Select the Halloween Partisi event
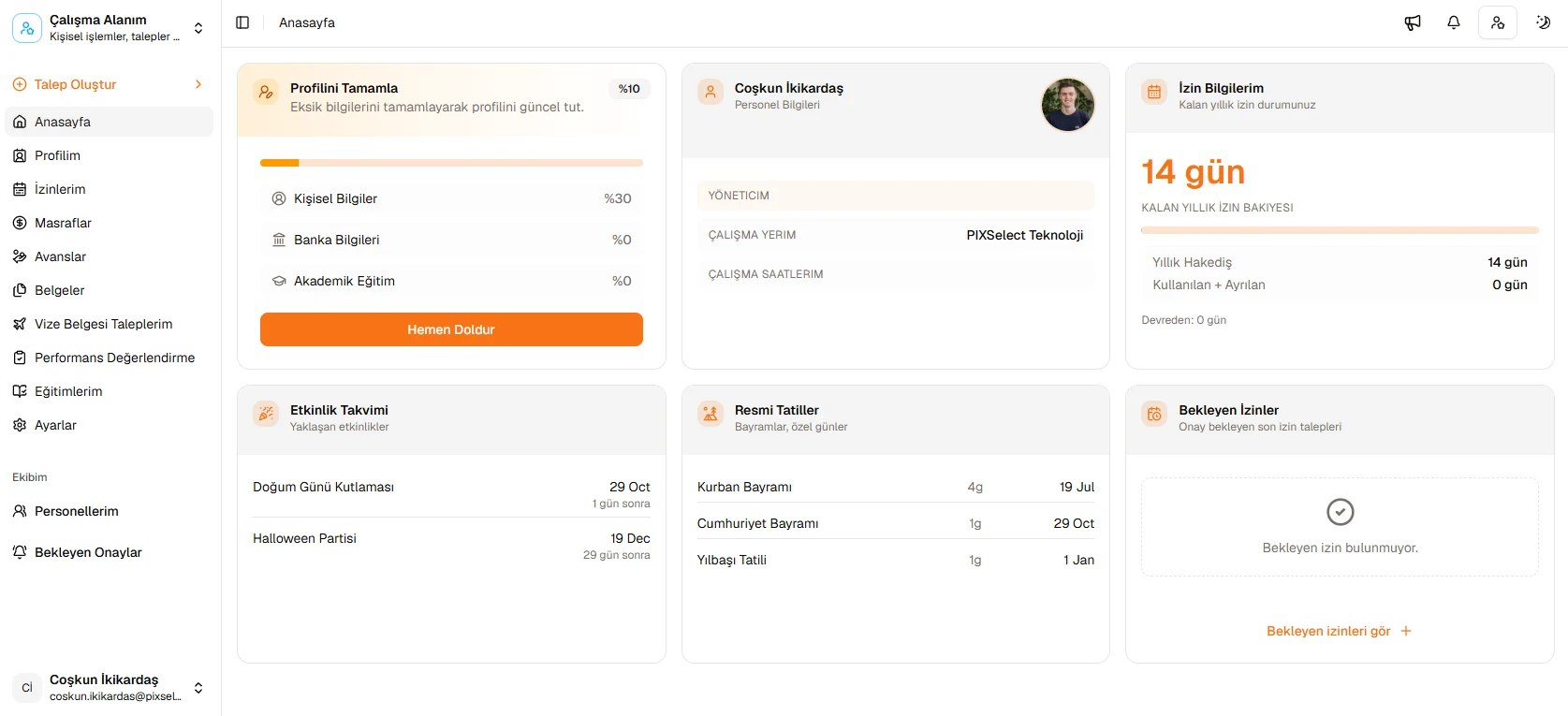The width and height of the screenshot is (1568, 716). point(451,546)
